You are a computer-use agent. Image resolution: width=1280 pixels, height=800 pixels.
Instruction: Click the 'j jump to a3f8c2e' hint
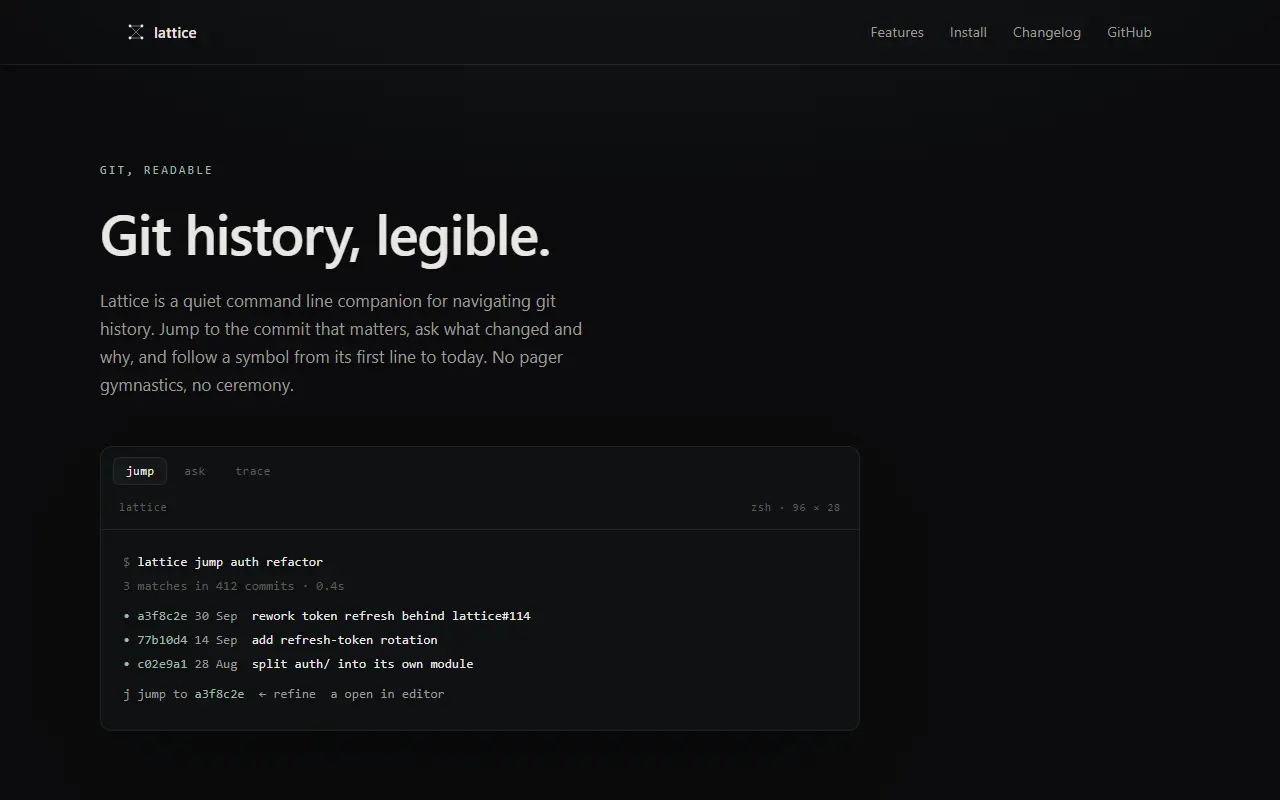click(x=184, y=694)
